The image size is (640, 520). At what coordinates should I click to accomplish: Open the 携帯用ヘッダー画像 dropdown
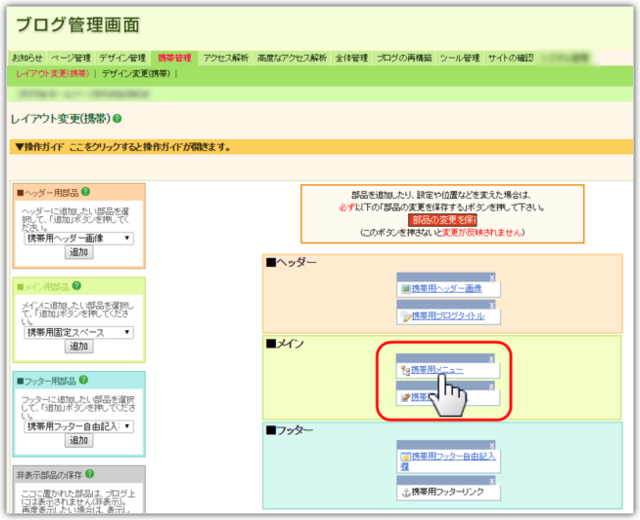coord(78,238)
